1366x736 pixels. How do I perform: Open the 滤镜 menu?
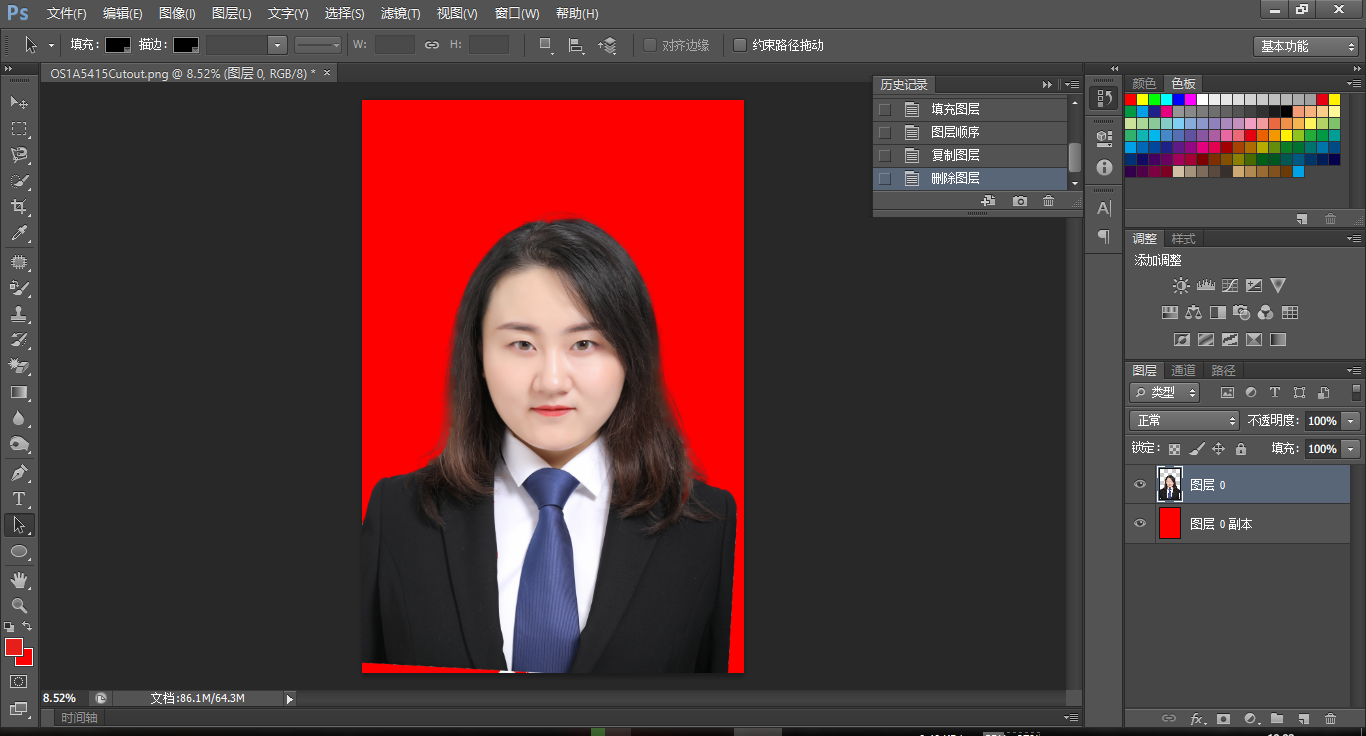(x=400, y=13)
